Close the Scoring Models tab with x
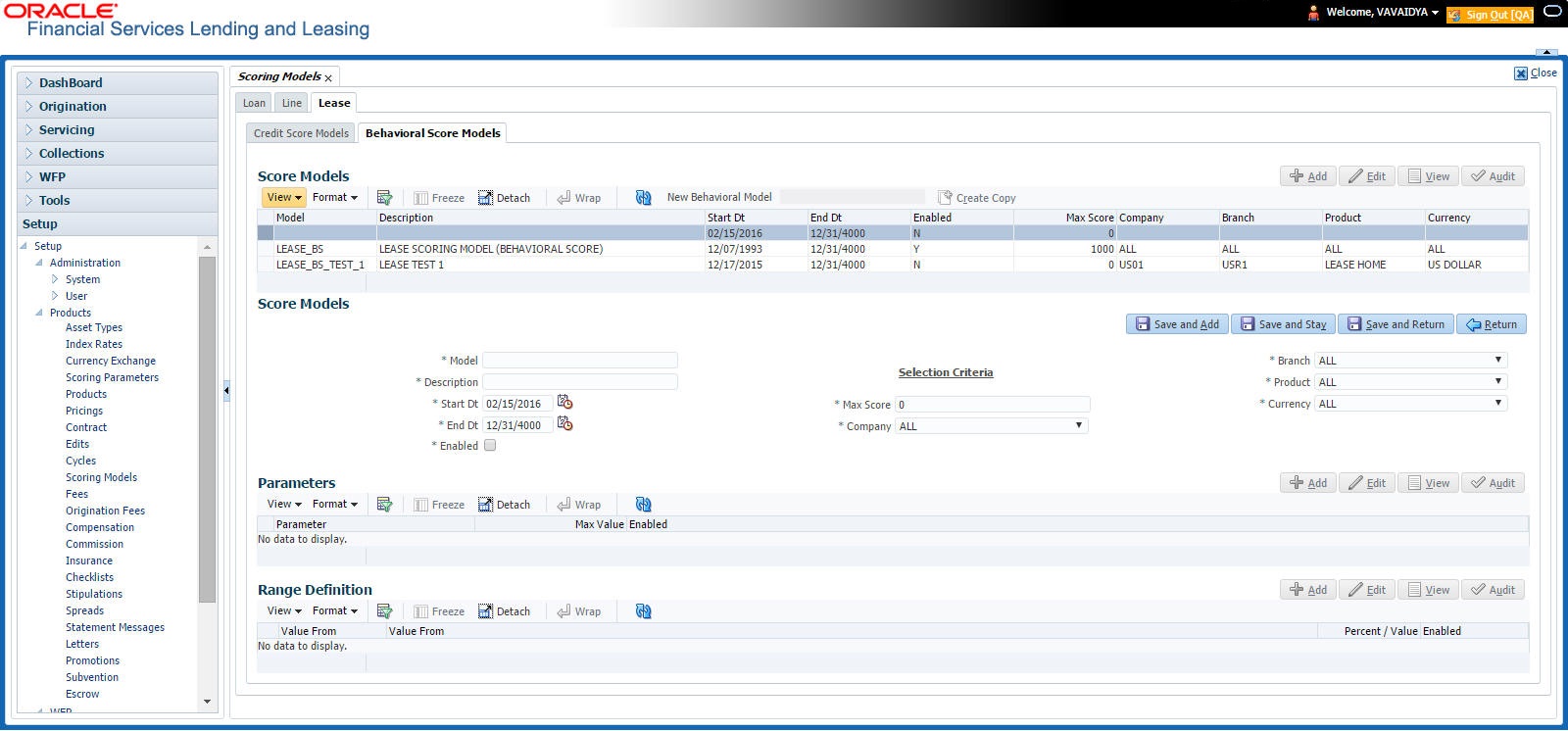 click(x=328, y=78)
